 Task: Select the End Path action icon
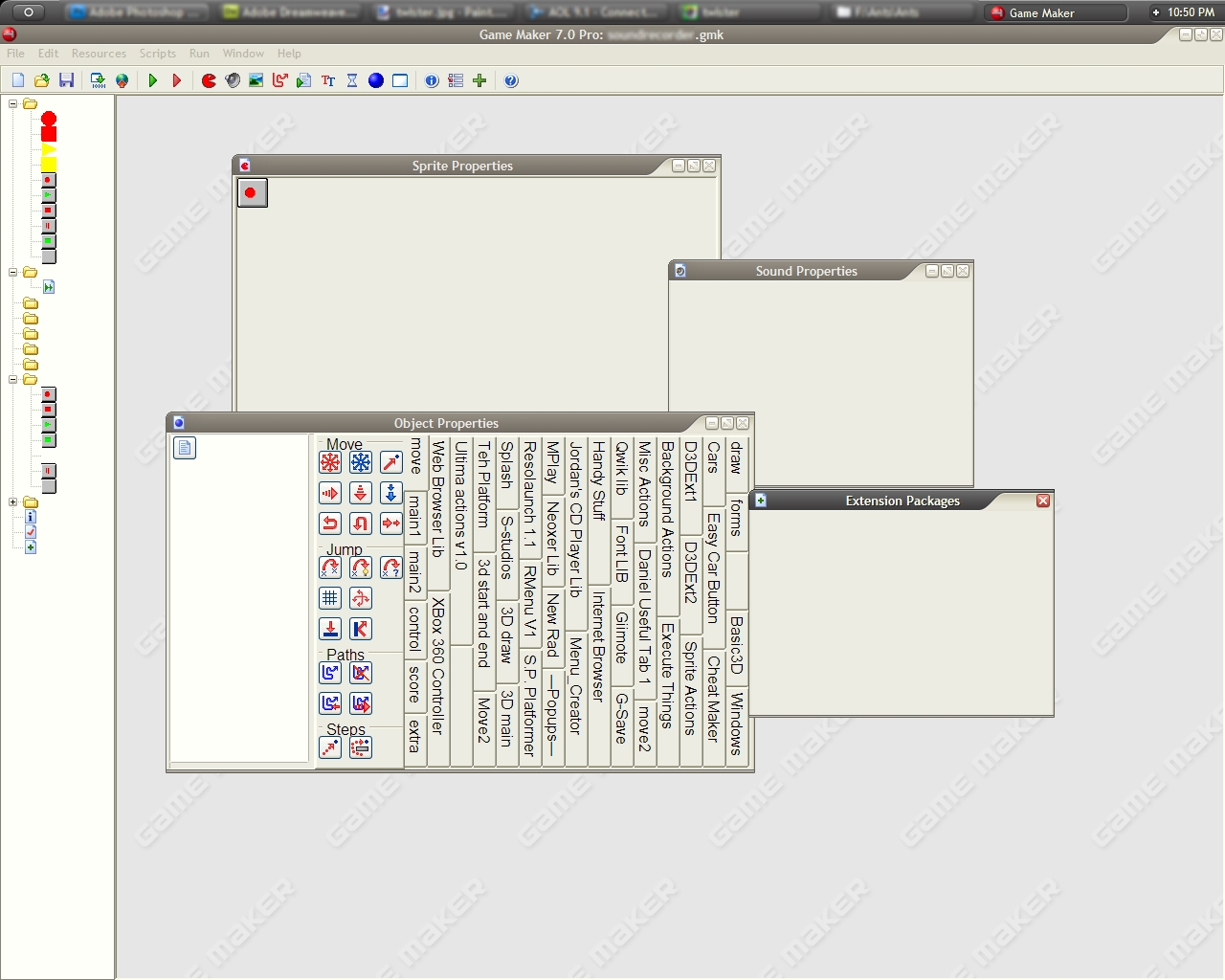pyautogui.click(x=361, y=673)
